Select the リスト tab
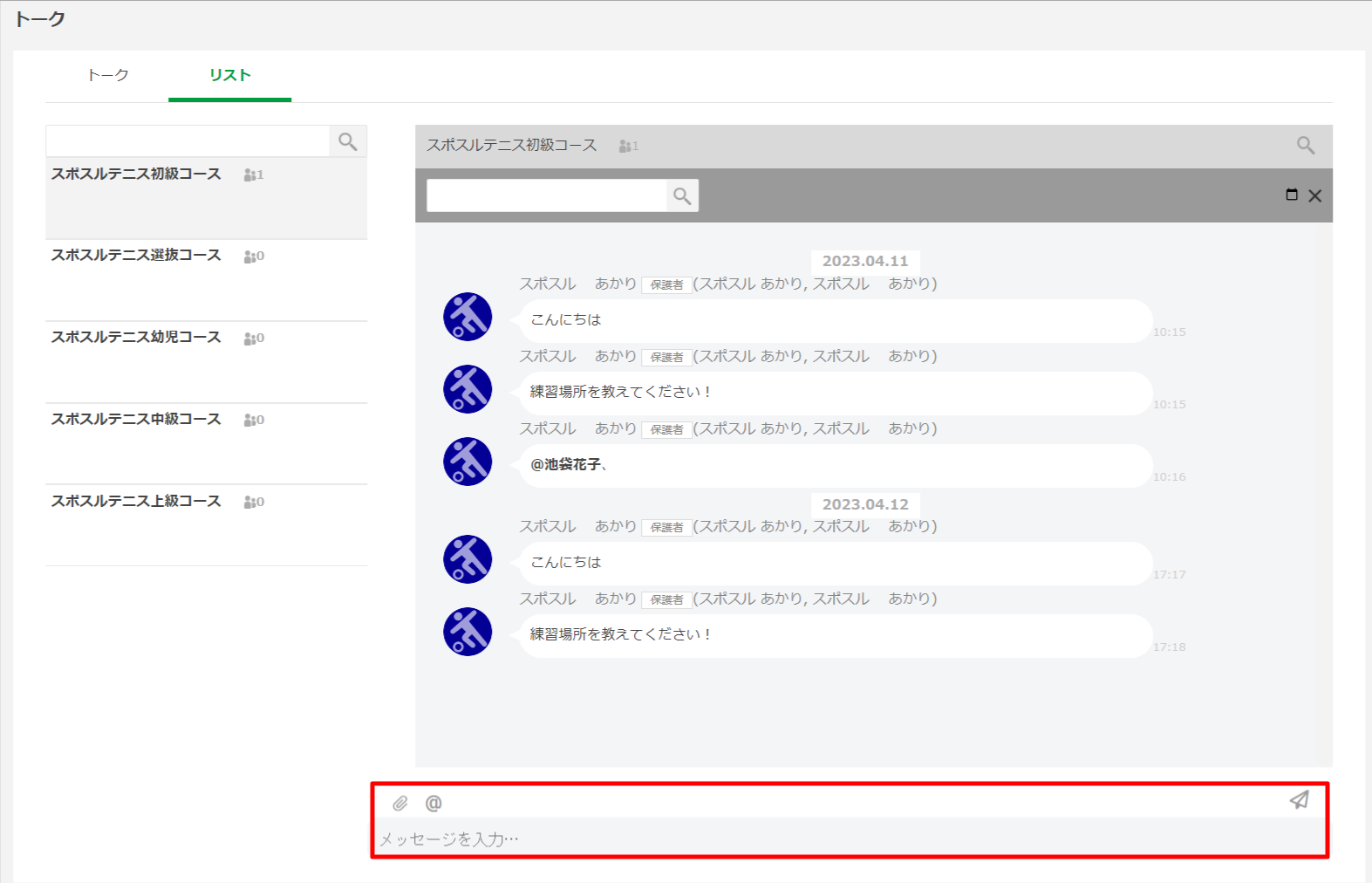Screen dimensions: 1372x883 click(x=230, y=75)
